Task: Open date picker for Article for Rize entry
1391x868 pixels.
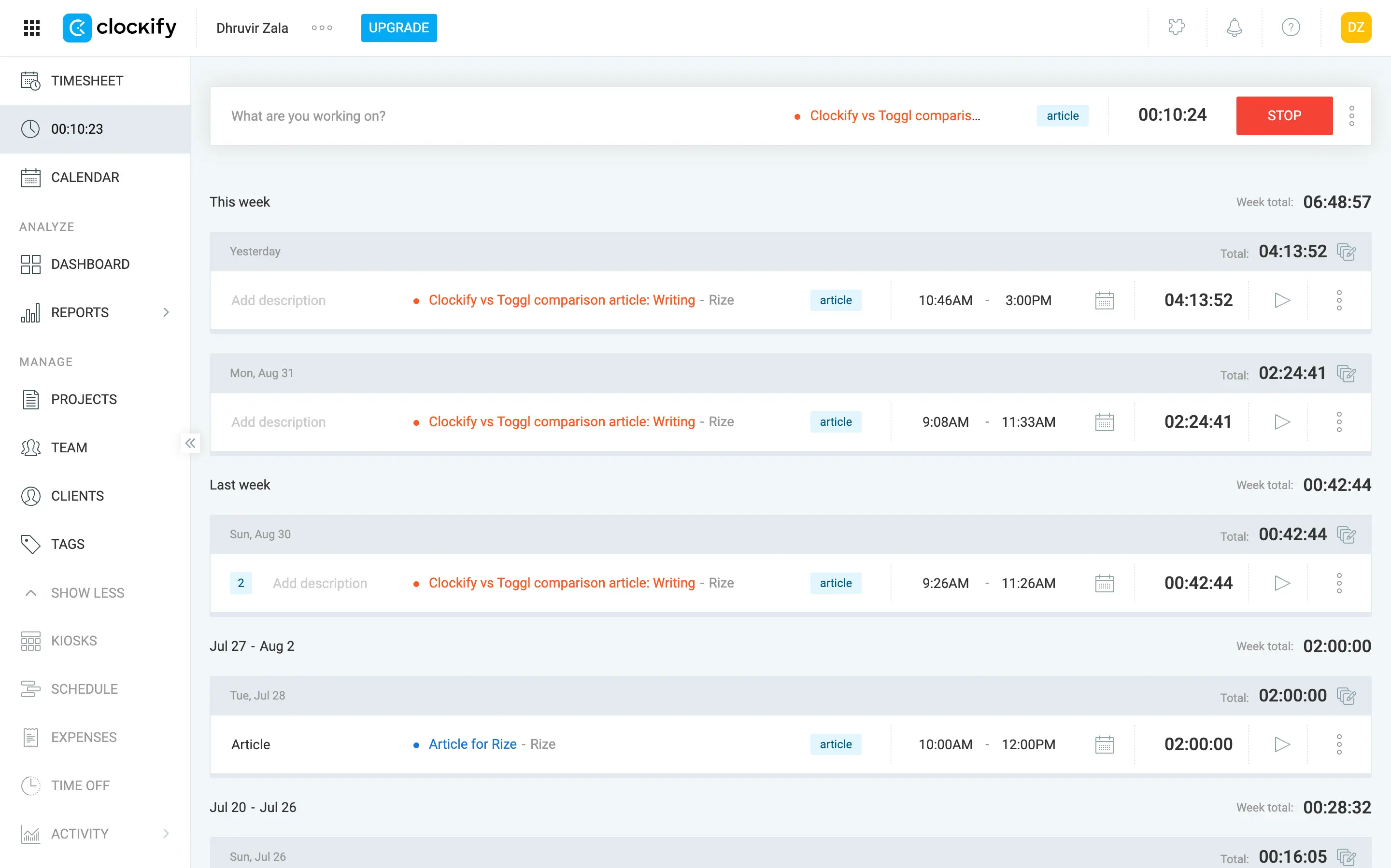Action: pos(1104,744)
